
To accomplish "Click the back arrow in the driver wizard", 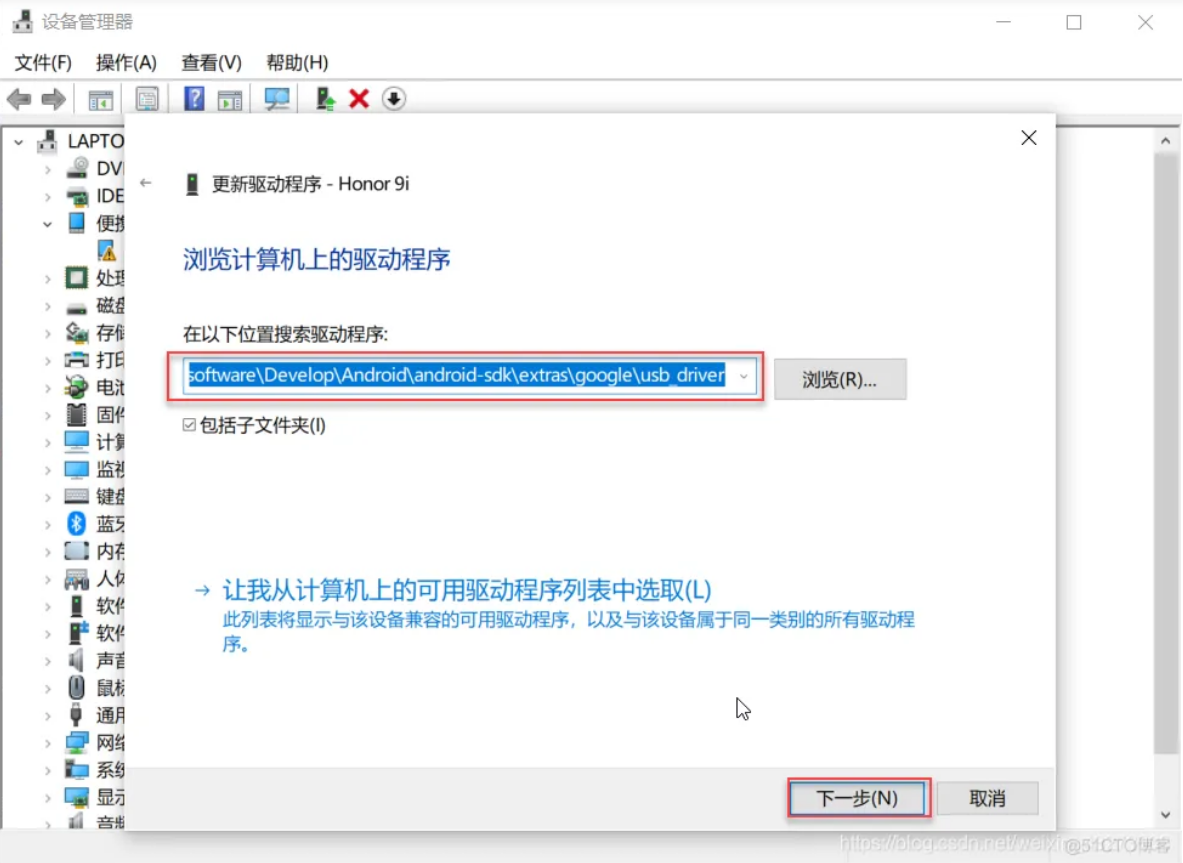I will click(146, 184).
